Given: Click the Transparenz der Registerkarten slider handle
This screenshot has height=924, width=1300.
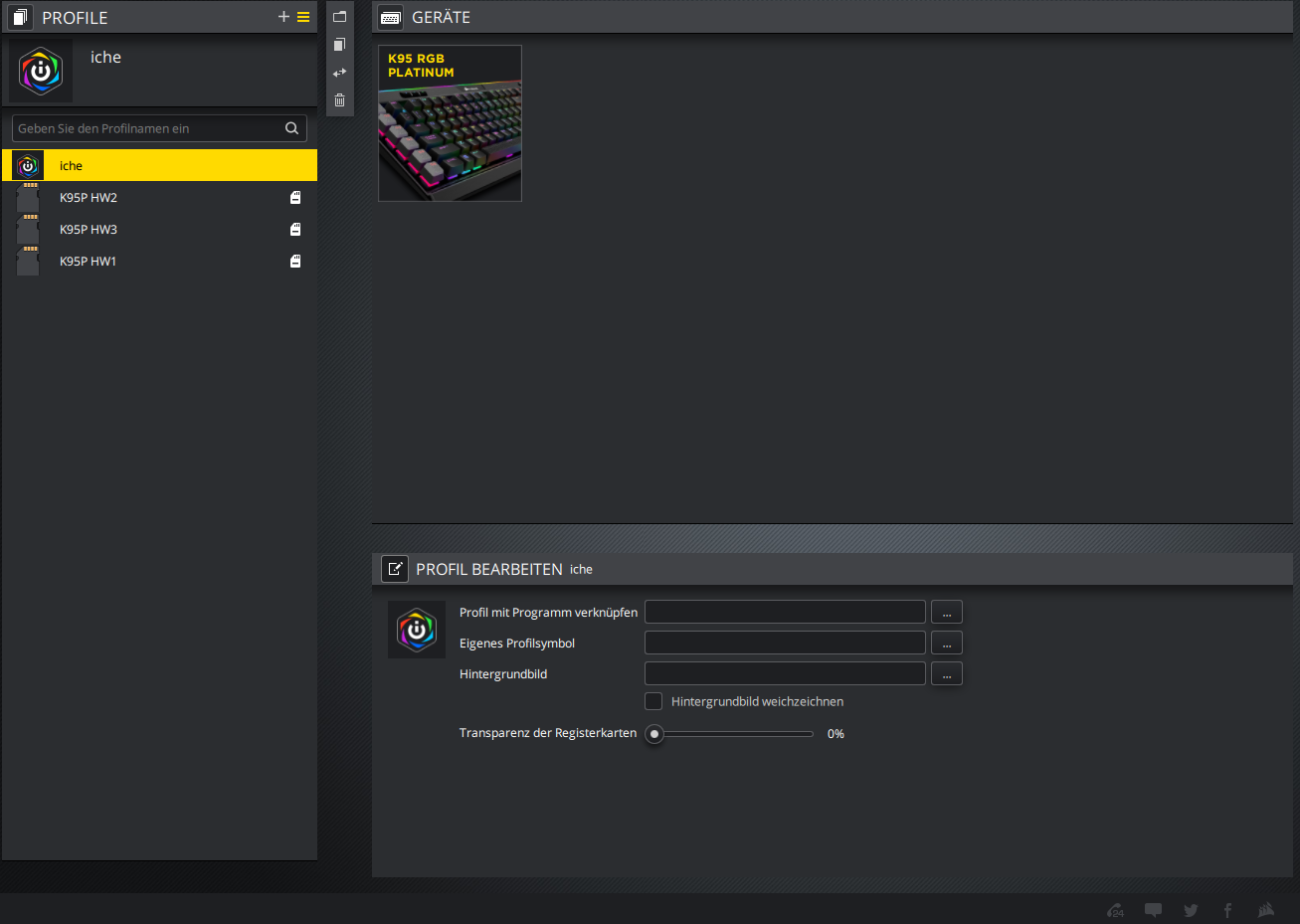Looking at the screenshot, I should [654, 734].
